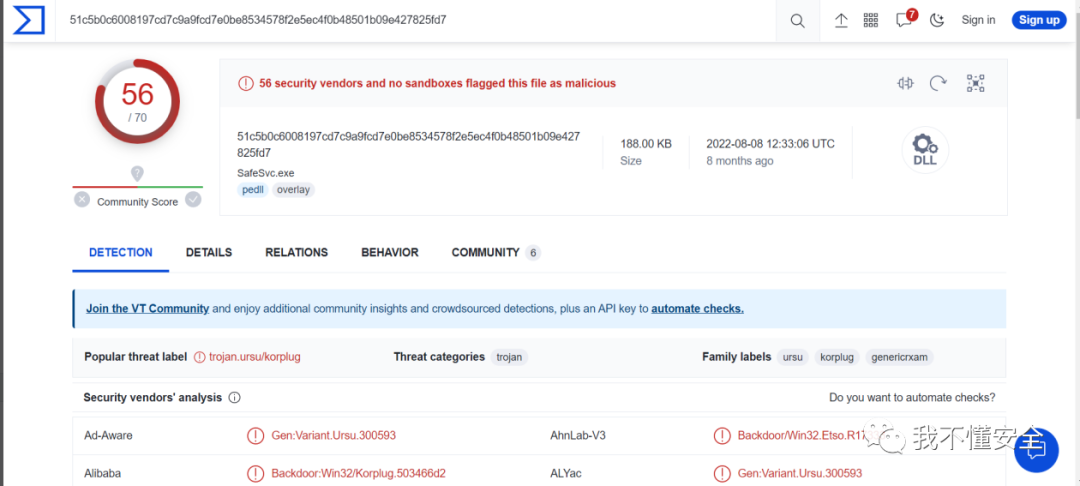This screenshot has height=486, width=1080.
Task: Upvote with the Community Score check button
Action: click(193, 200)
